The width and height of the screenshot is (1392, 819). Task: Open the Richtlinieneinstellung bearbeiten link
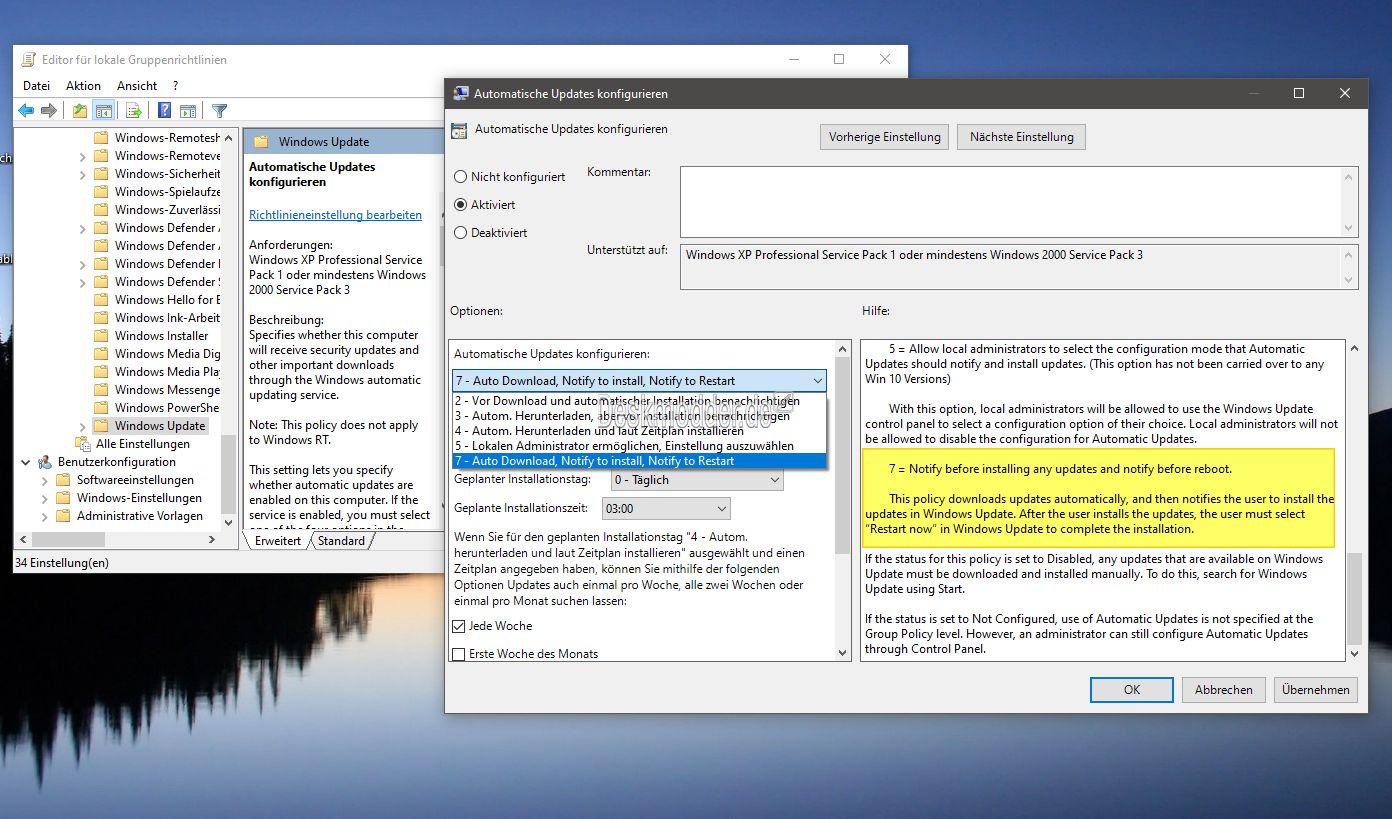point(335,214)
